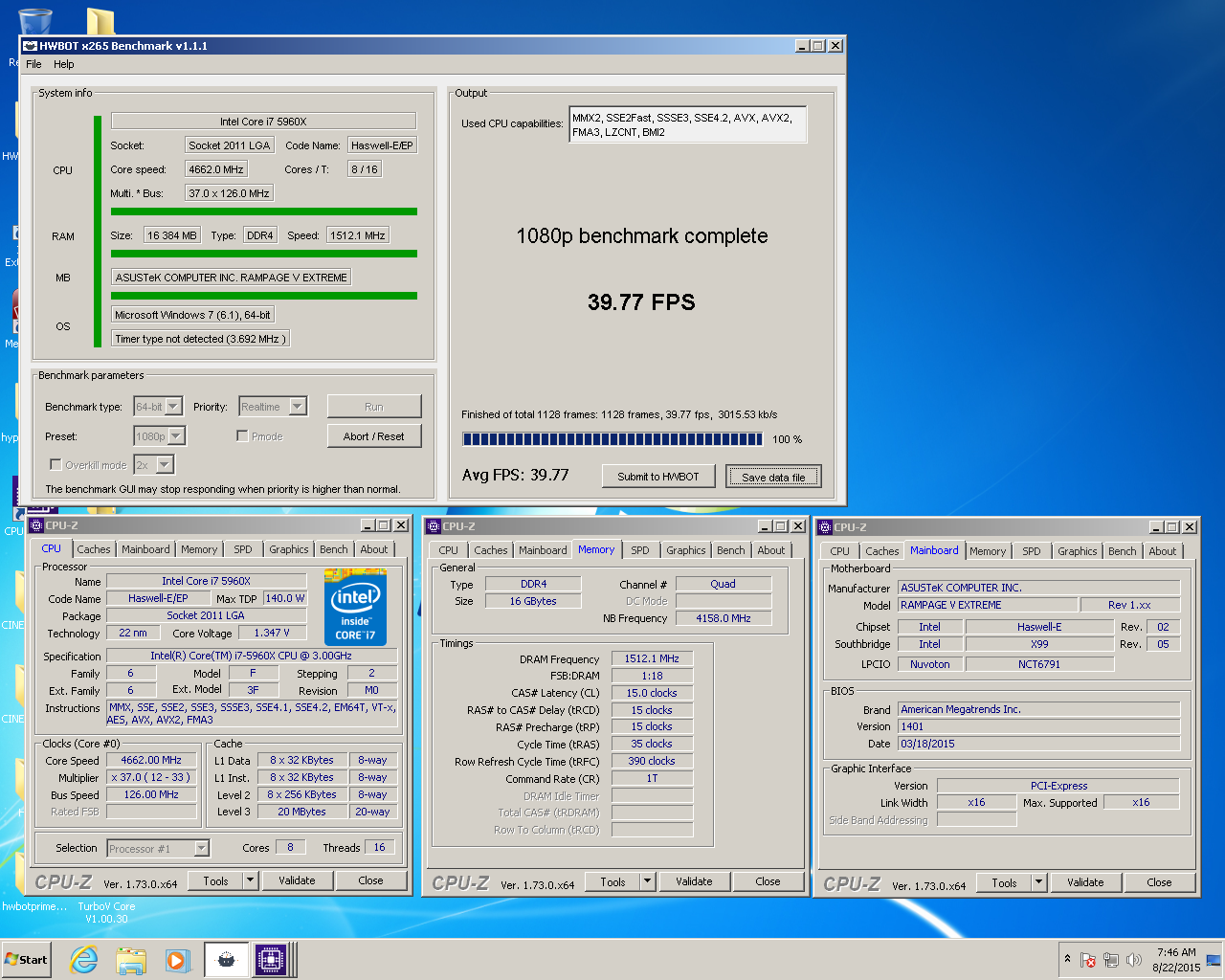Click the title icon of the CPU-Z window showing the CPU tab
Image resolution: width=1225 pixels, height=980 pixels.
point(36,525)
